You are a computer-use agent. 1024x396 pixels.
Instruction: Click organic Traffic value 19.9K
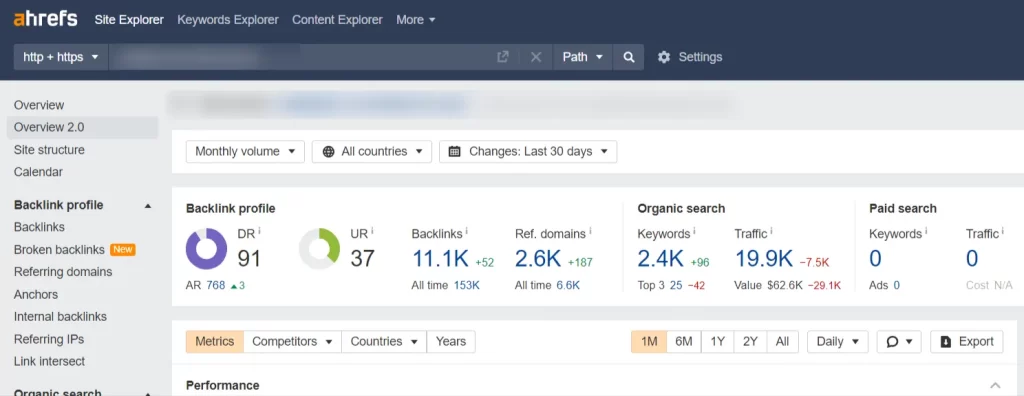(764, 259)
